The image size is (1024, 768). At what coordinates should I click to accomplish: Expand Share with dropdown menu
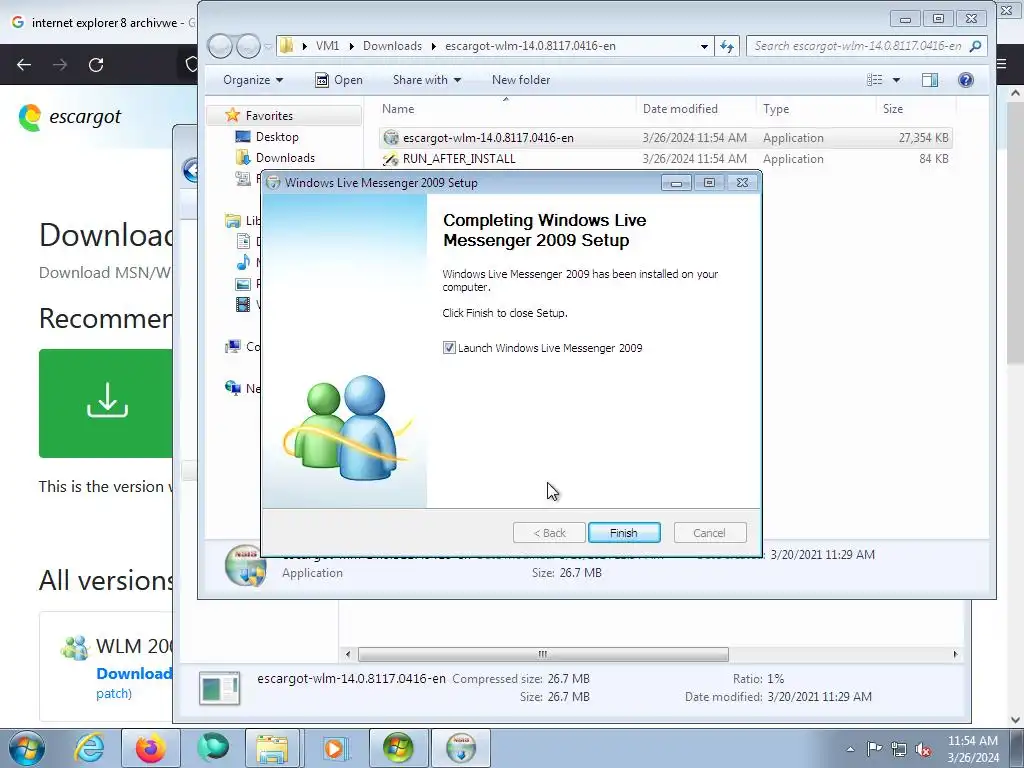[426, 80]
